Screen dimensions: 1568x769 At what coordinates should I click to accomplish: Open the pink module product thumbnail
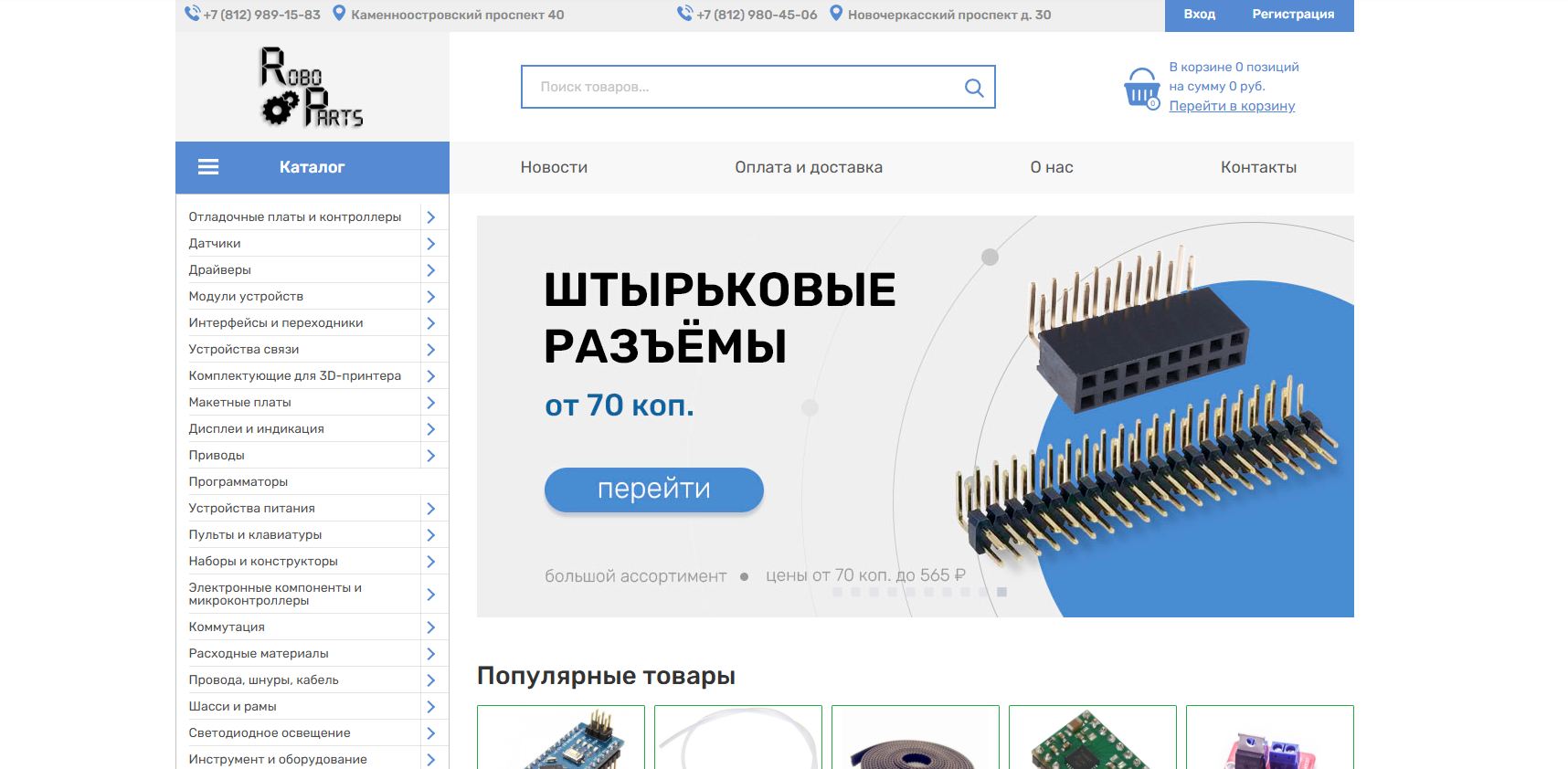(1270, 737)
